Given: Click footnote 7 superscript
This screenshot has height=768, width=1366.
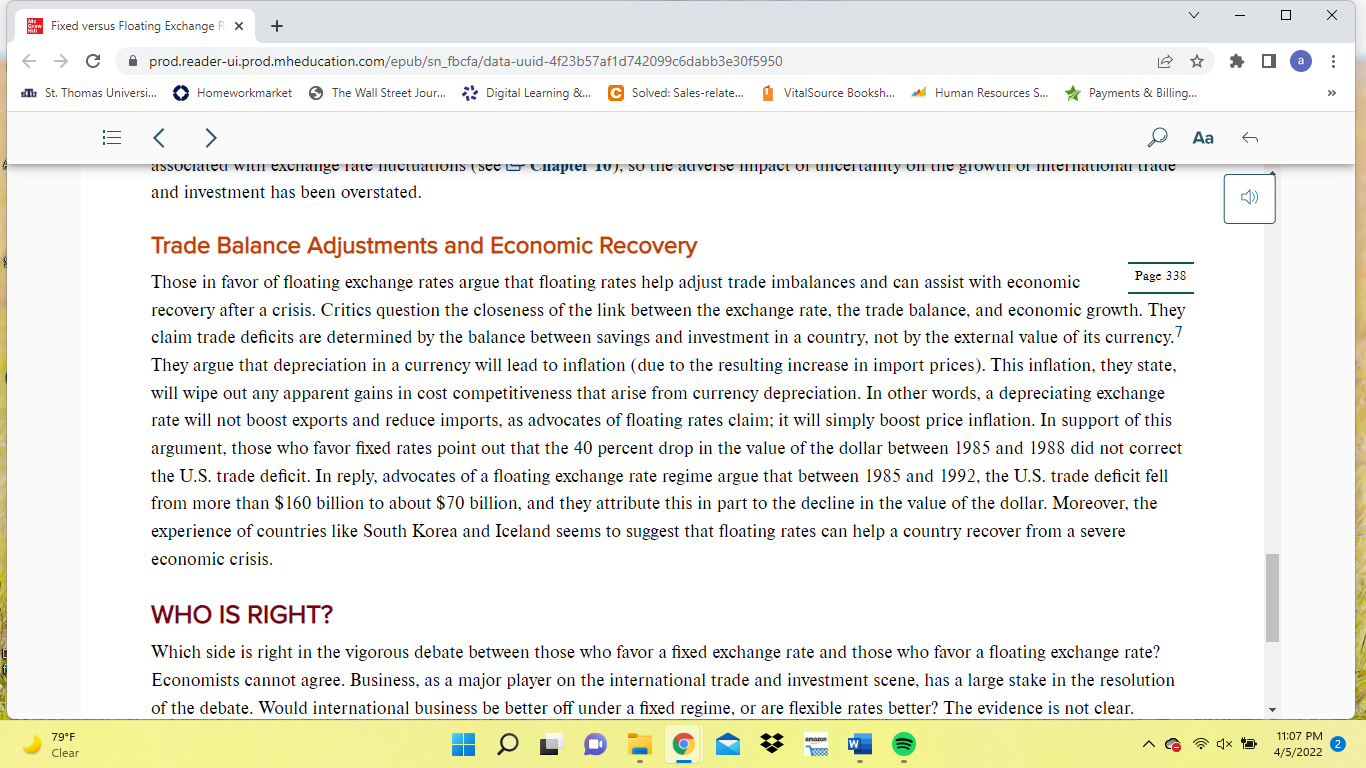Looking at the screenshot, I should point(1179,330).
